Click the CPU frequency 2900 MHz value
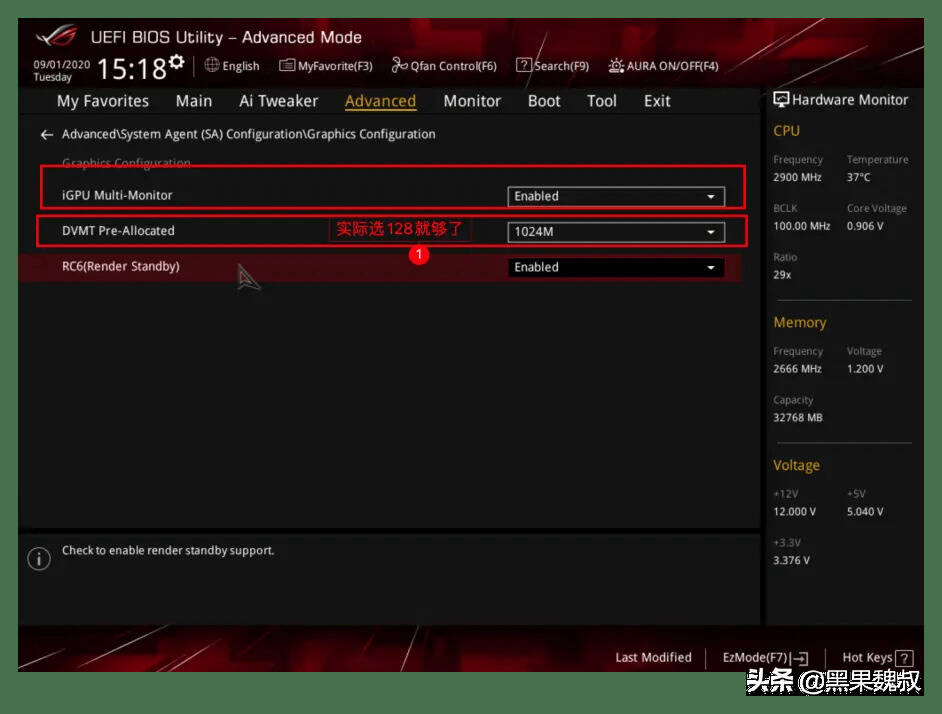The width and height of the screenshot is (942, 714). click(x=797, y=177)
